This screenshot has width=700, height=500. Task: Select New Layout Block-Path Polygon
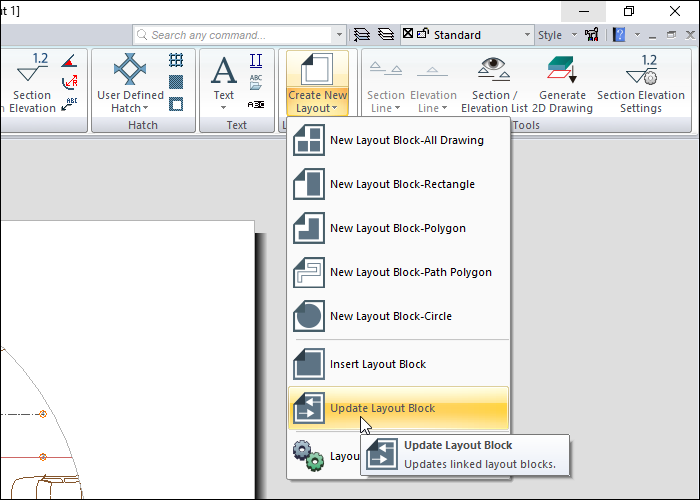(410, 272)
